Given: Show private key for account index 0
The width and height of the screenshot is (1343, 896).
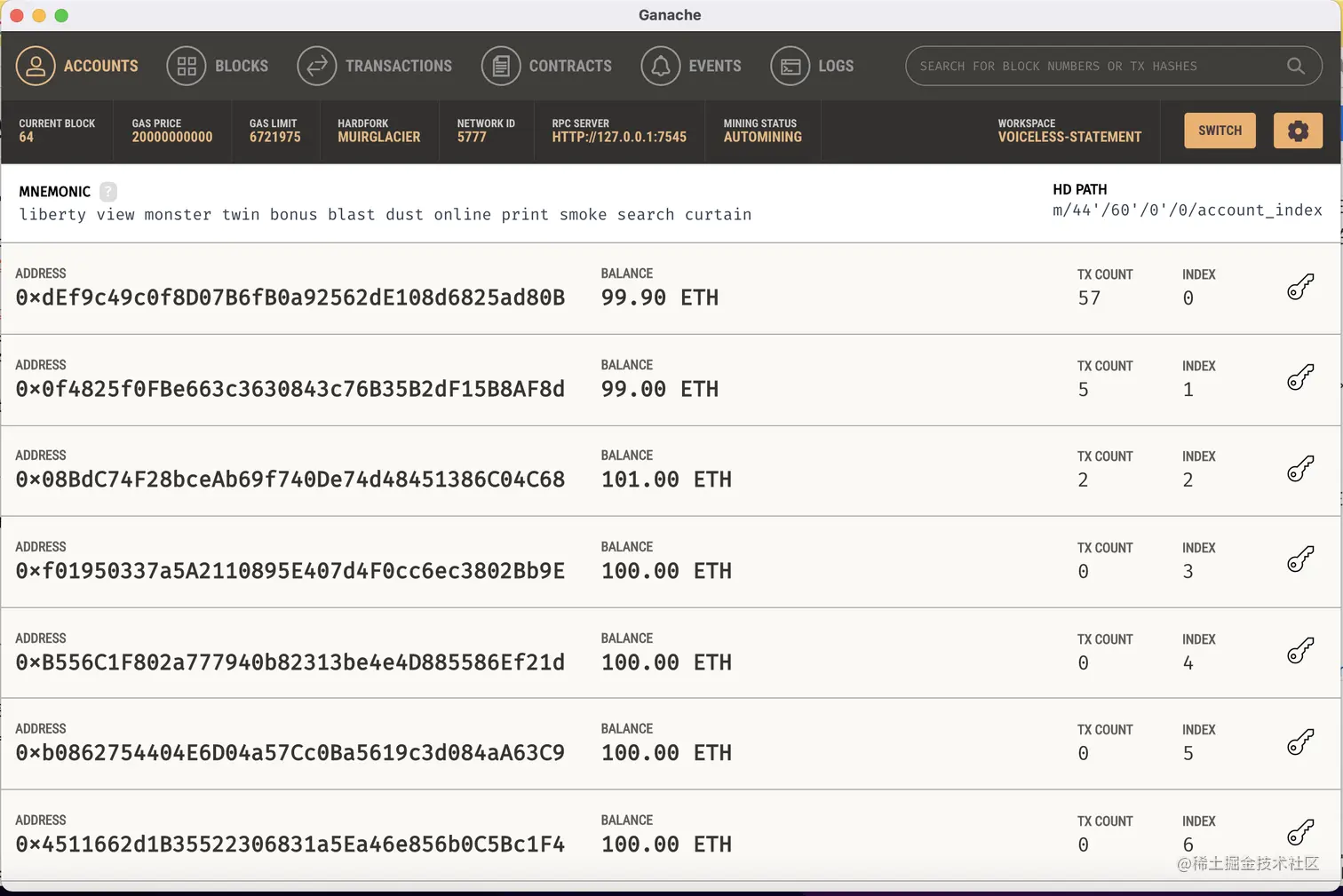Looking at the screenshot, I should pyautogui.click(x=1300, y=287).
